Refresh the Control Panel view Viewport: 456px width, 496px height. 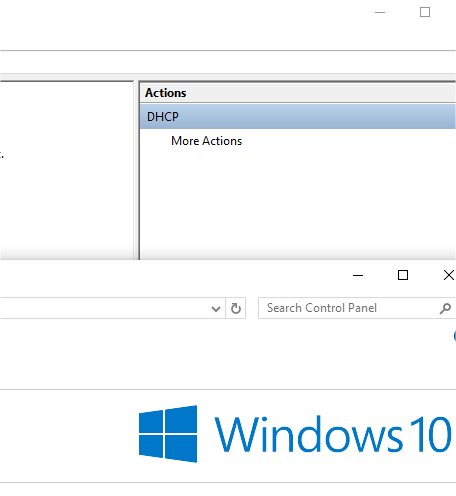click(236, 308)
